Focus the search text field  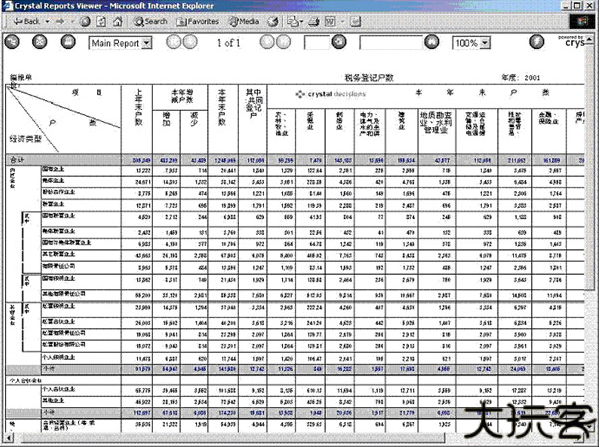391,42
